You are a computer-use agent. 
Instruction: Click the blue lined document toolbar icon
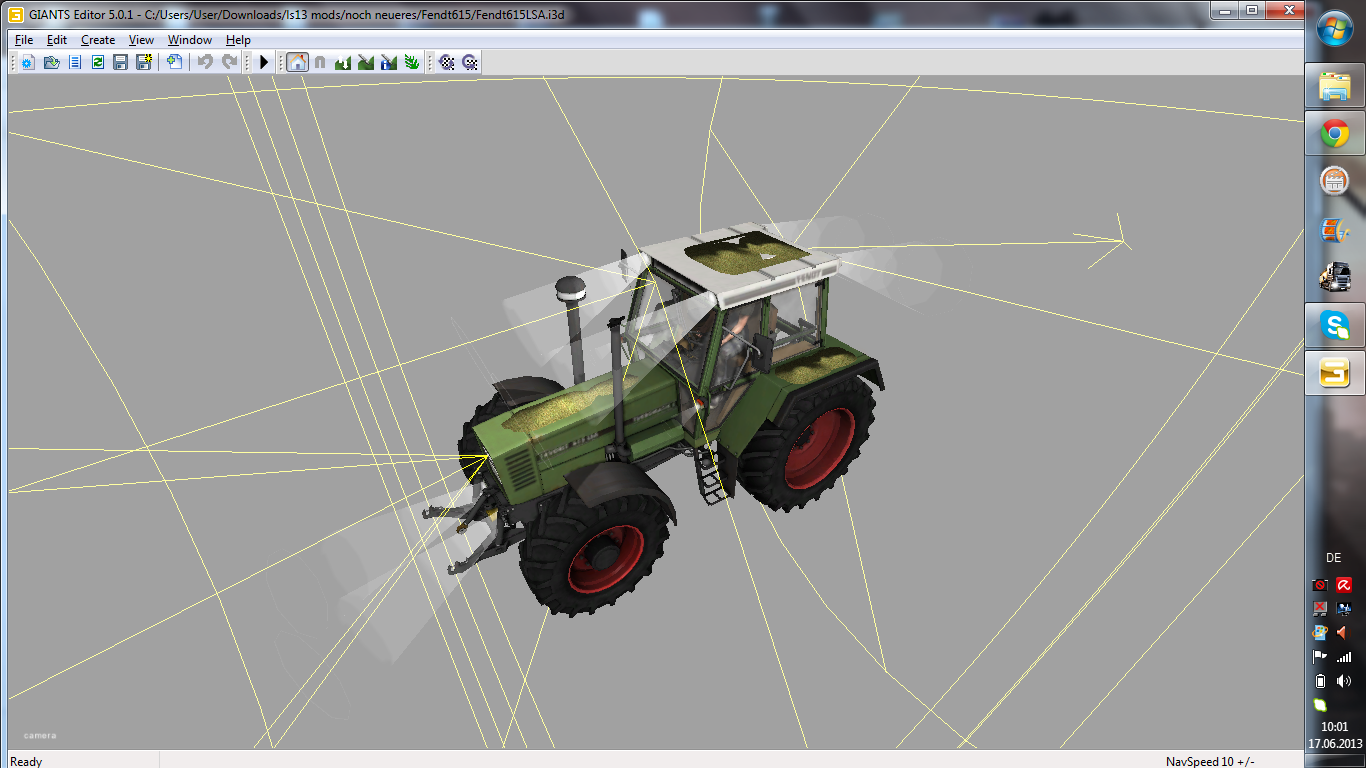click(x=74, y=62)
